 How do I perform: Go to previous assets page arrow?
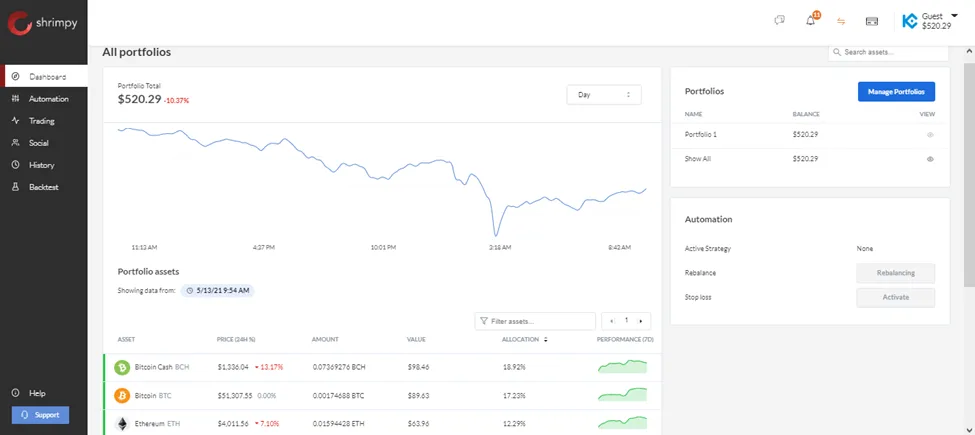click(x=612, y=321)
